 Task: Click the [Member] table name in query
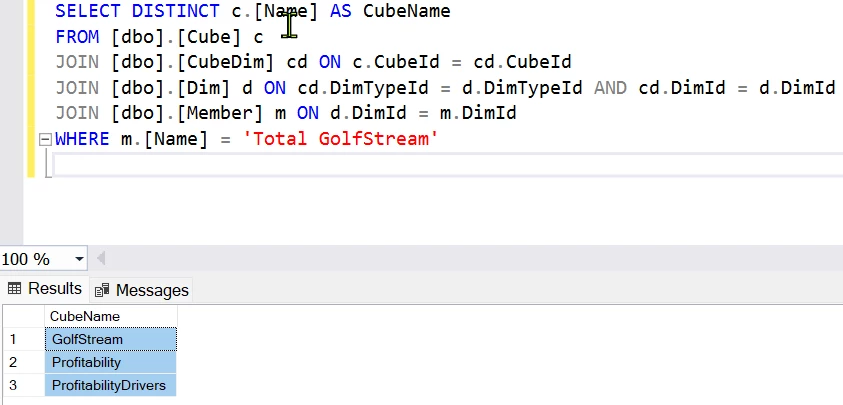click(219, 113)
